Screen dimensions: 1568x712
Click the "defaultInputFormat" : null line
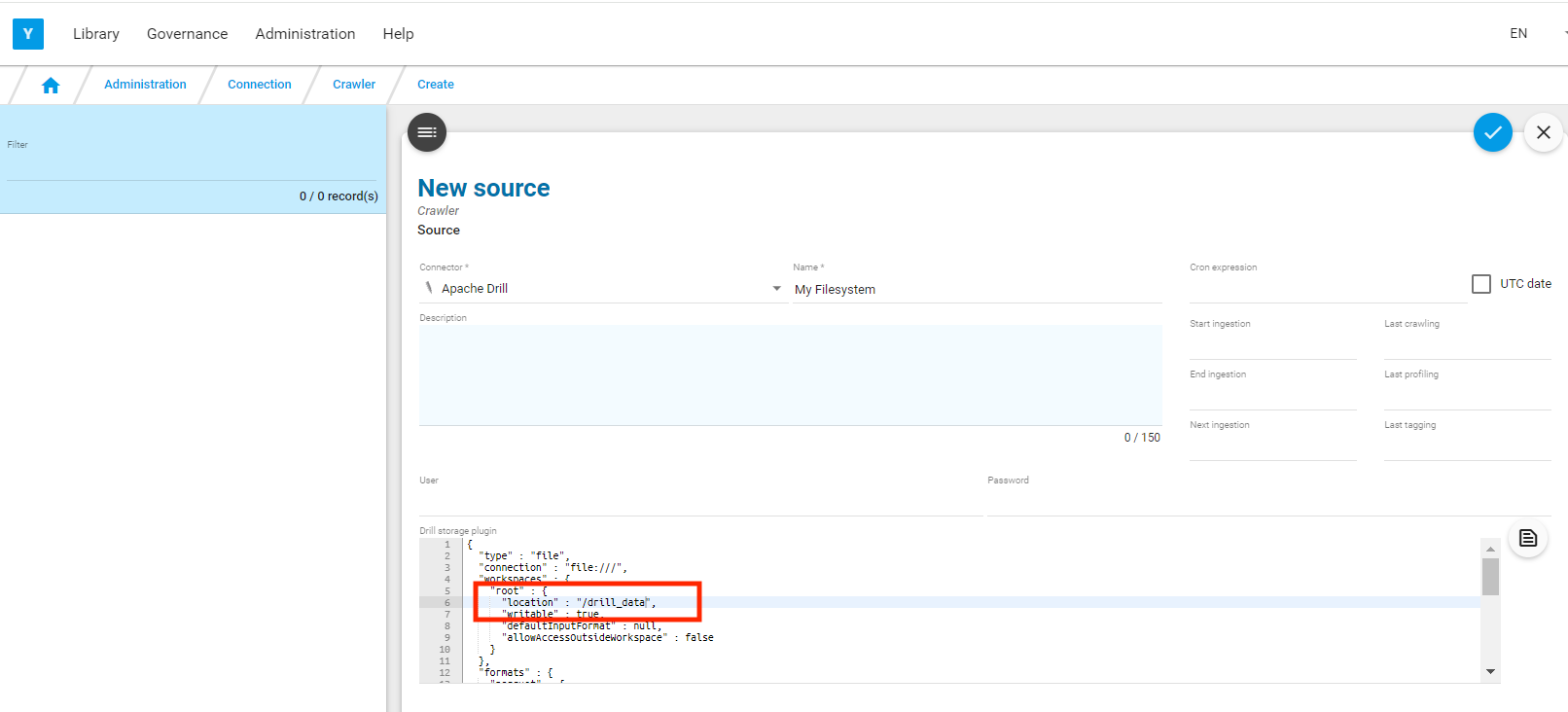[x=582, y=625]
